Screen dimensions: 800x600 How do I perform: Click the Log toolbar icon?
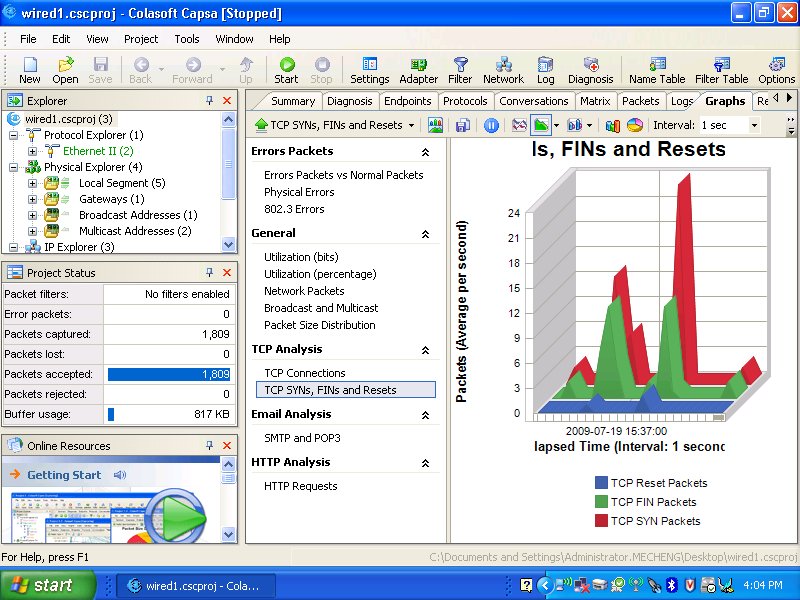[x=545, y=70]
